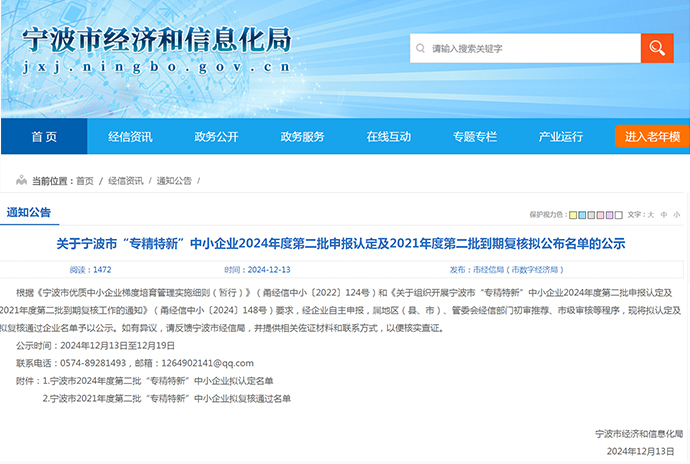Open the 在线互动 navigation item
Image resolution: width=690 pixels, height=464 pixels.
[388, 137]
